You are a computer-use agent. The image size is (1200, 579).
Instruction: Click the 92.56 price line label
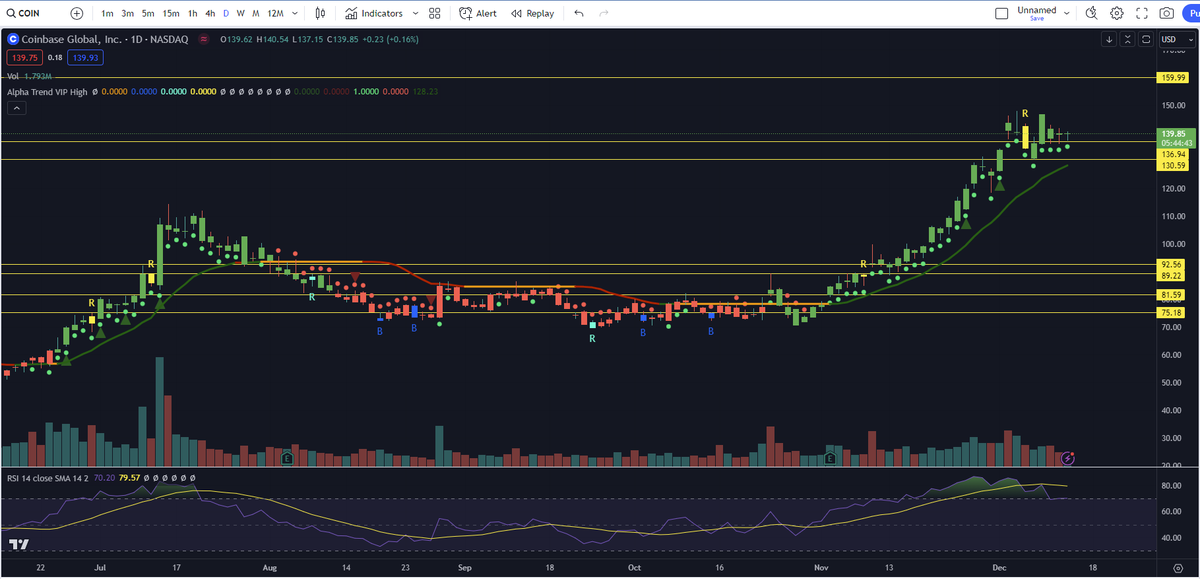pos(1172,265)
